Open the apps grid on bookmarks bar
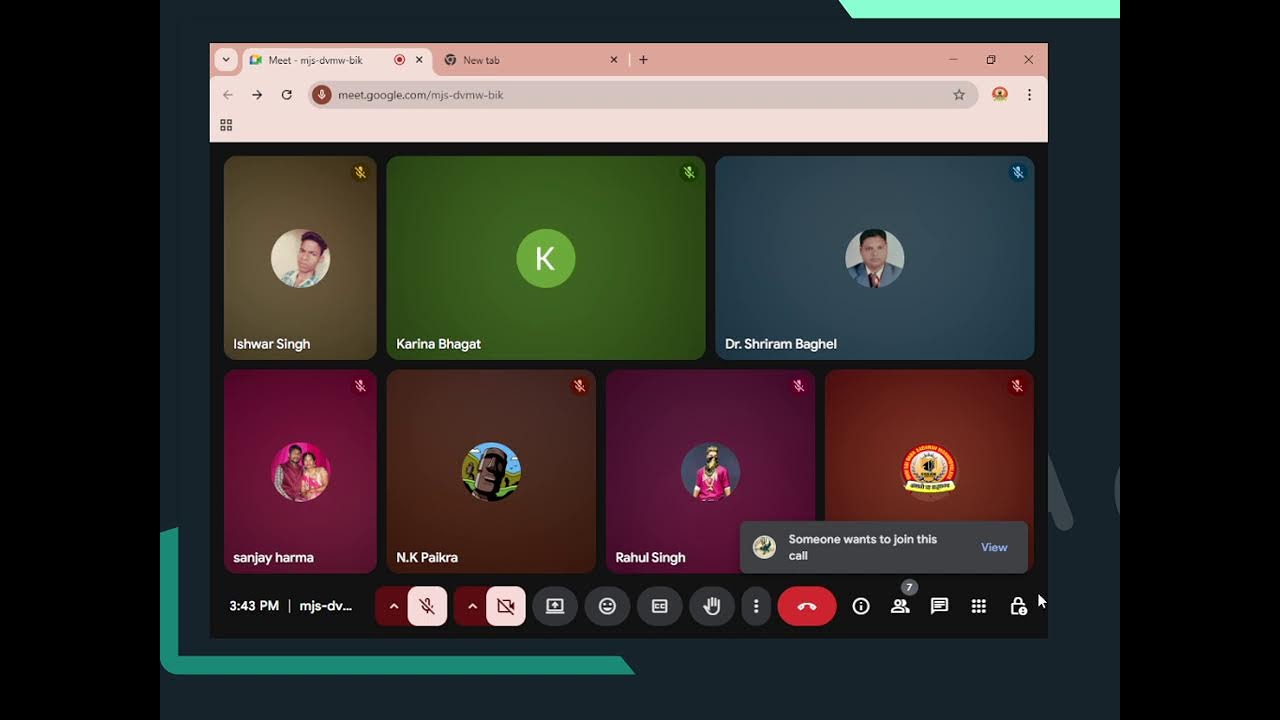 (x=226, y=125)
